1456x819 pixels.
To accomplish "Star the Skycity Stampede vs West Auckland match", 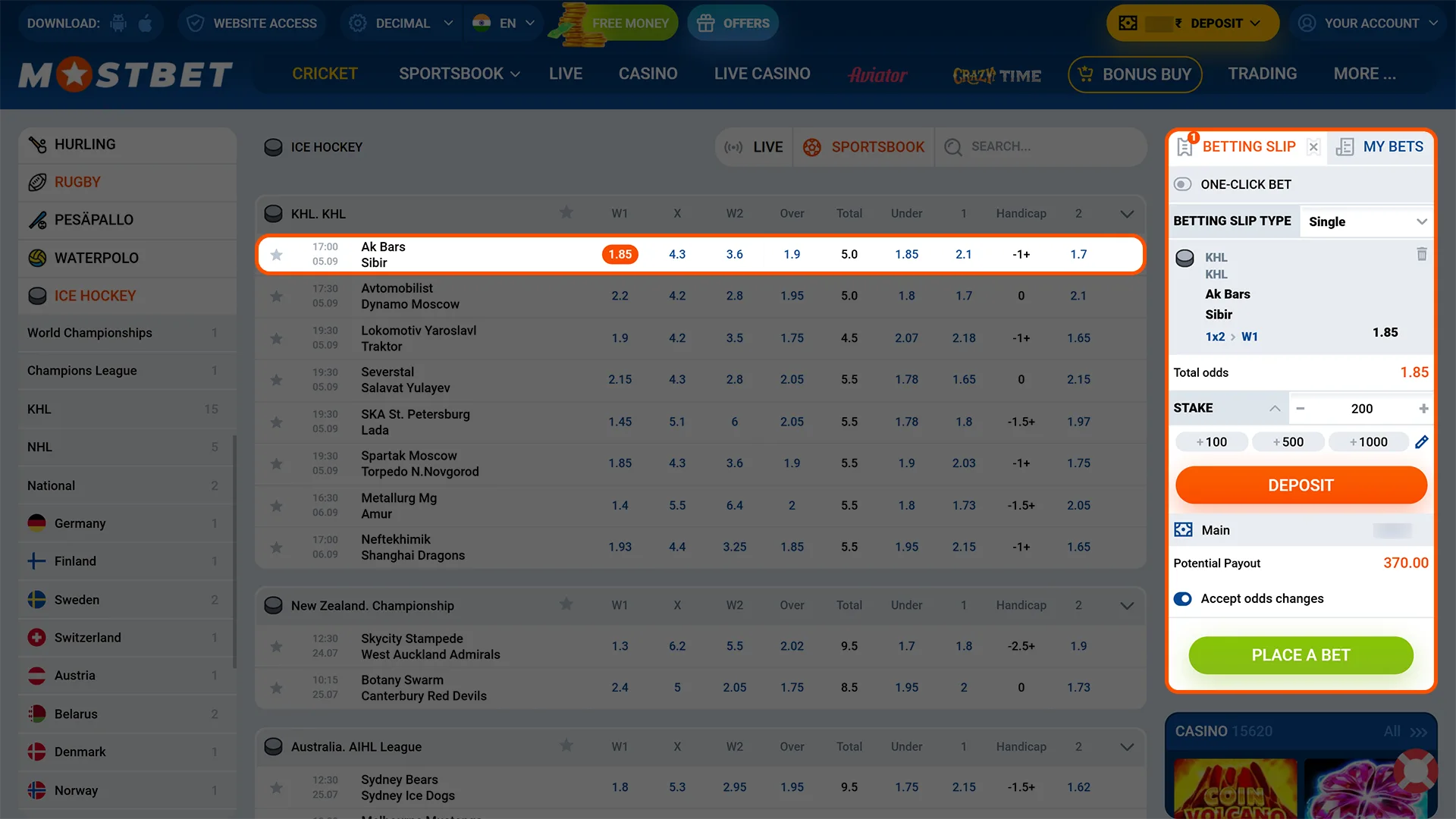I will [x=277, y=647].
